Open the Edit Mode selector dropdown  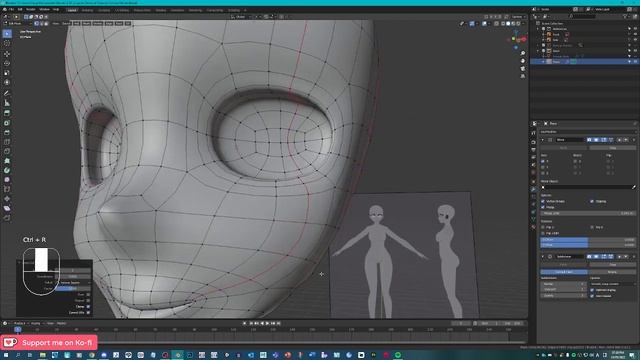18,24
